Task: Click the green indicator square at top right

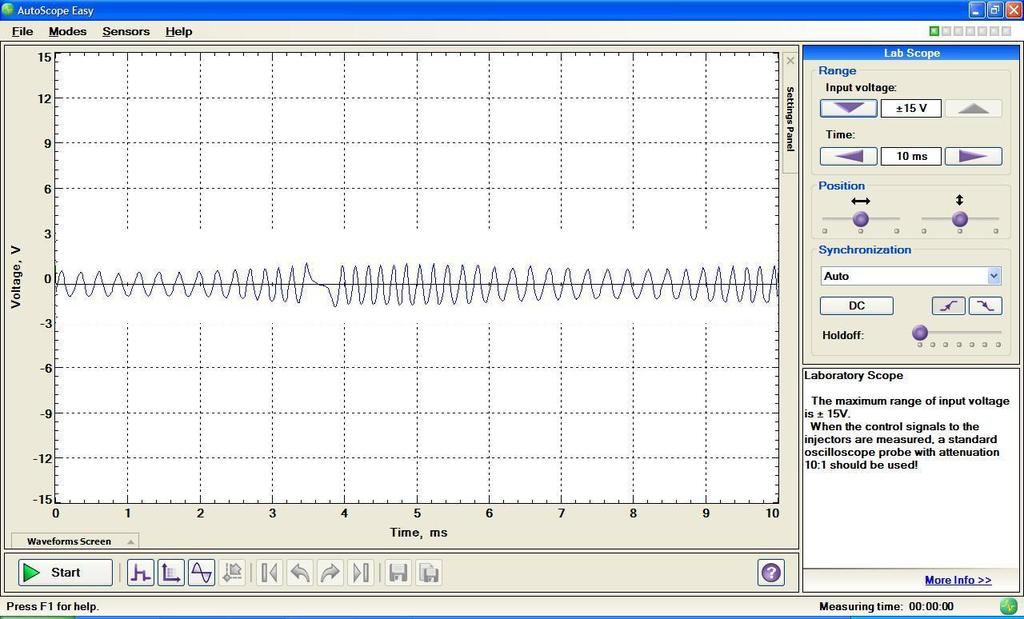Action: click(934, 31)
